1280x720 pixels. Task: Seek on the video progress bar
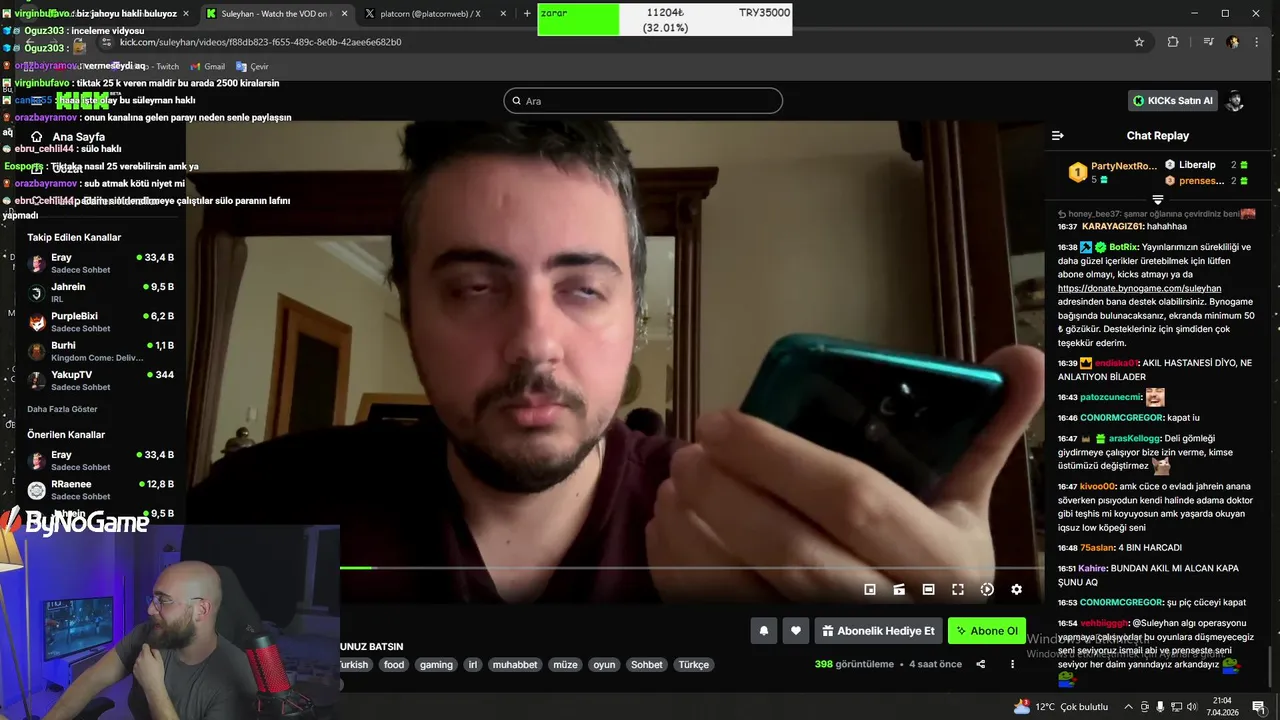[x=692, y=568]
